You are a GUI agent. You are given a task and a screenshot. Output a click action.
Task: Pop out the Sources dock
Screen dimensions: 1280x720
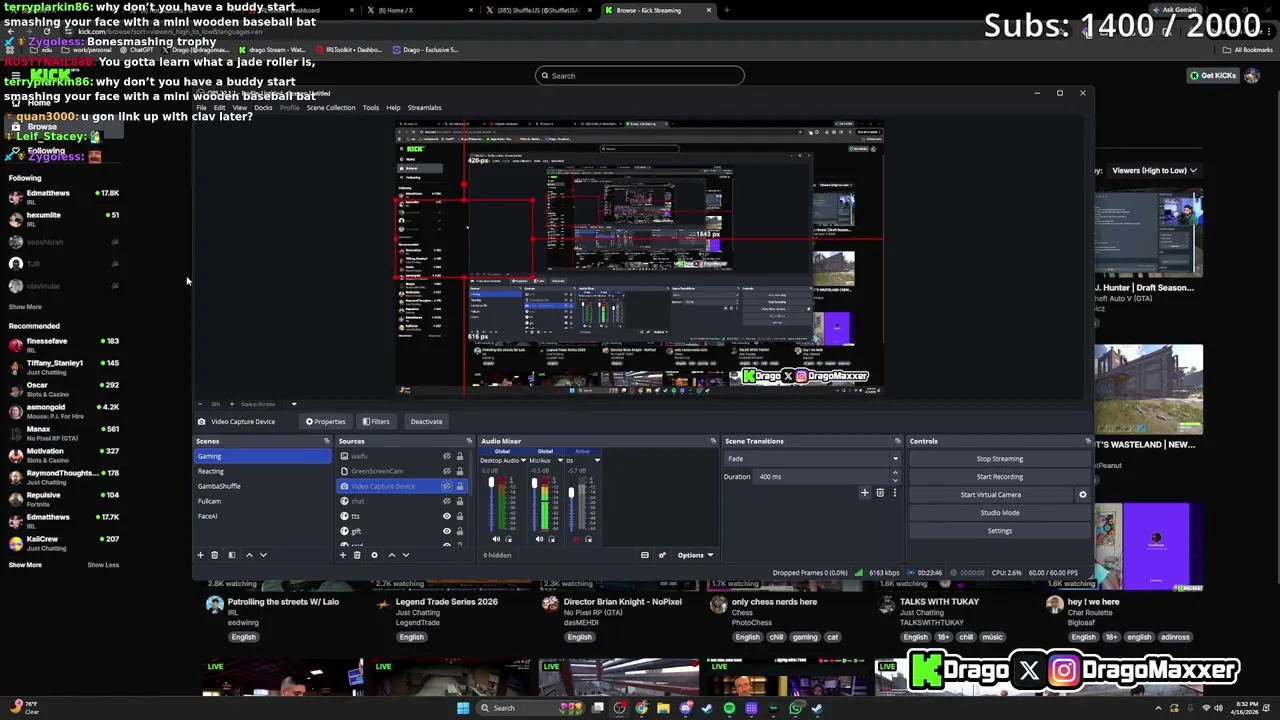[x=469, y=441]
